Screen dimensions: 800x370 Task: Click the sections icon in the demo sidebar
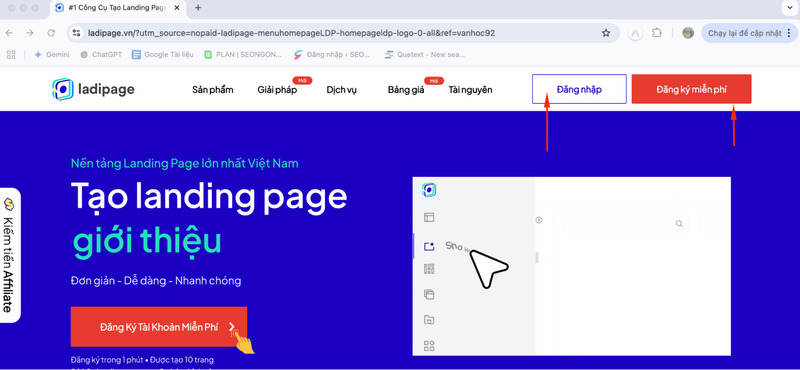429,269
